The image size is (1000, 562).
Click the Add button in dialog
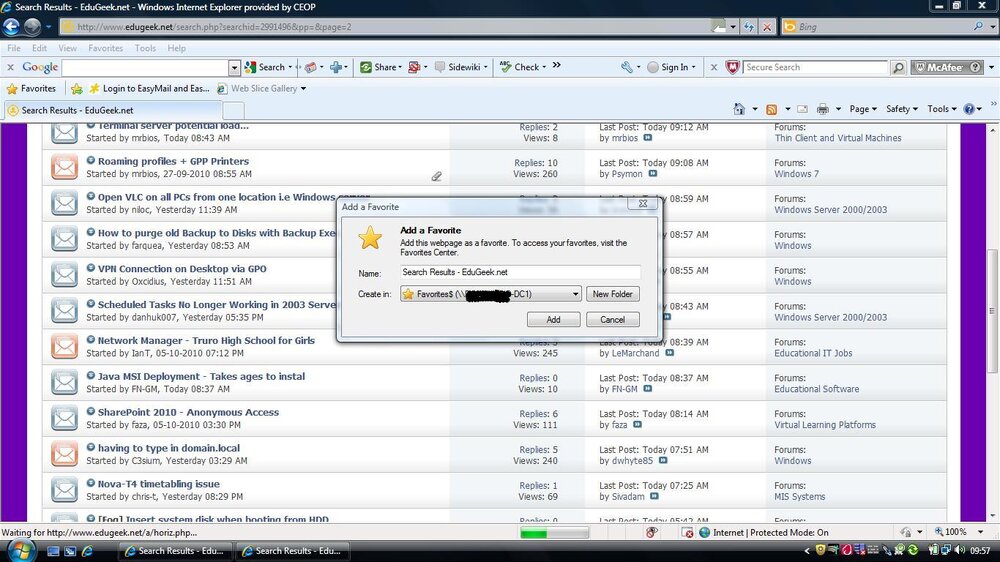554,320
